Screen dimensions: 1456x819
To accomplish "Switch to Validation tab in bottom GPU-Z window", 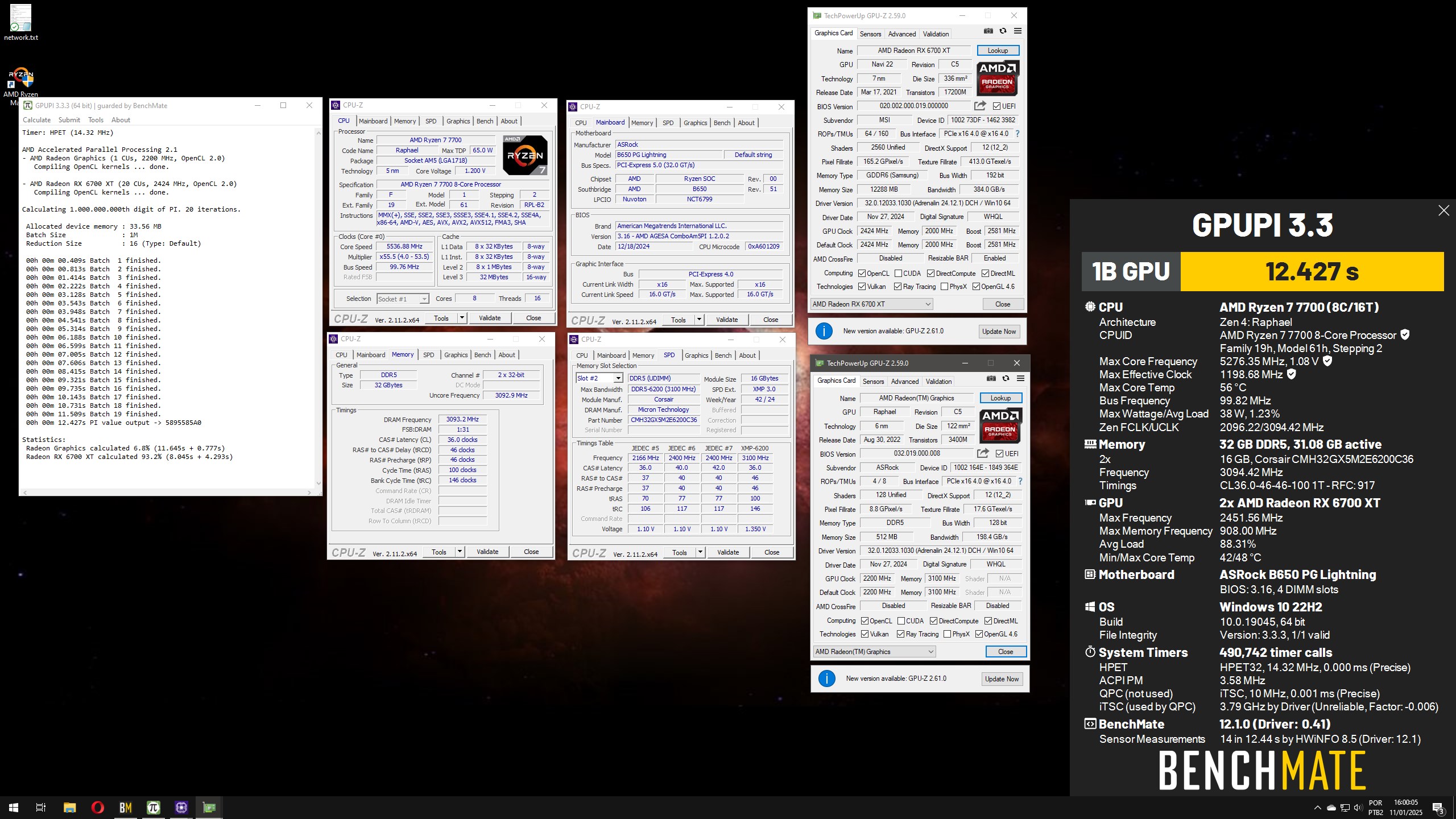I will point(938,382).
